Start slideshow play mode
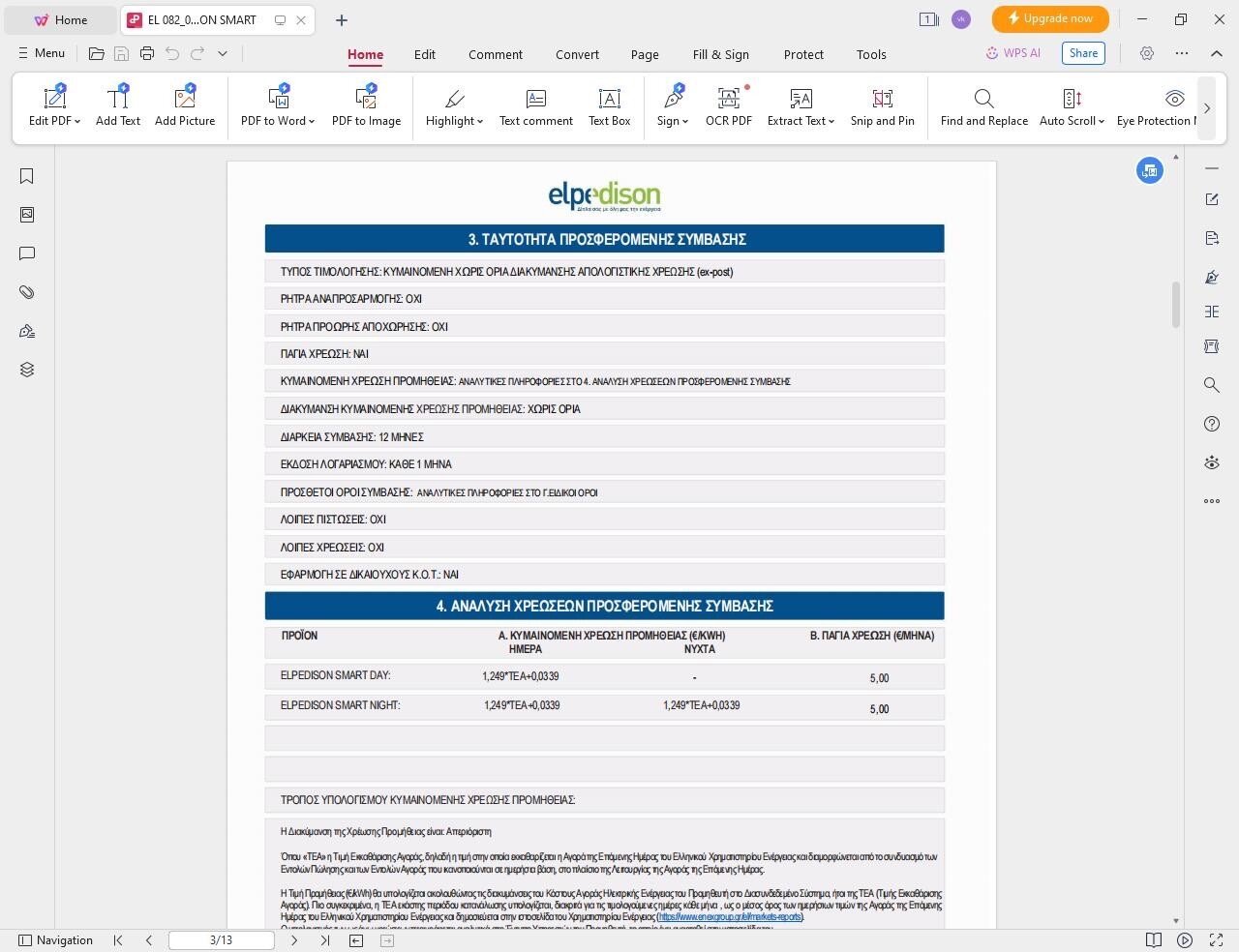1239x952 pixels. pyautogui.click(x=1185, y=940)
